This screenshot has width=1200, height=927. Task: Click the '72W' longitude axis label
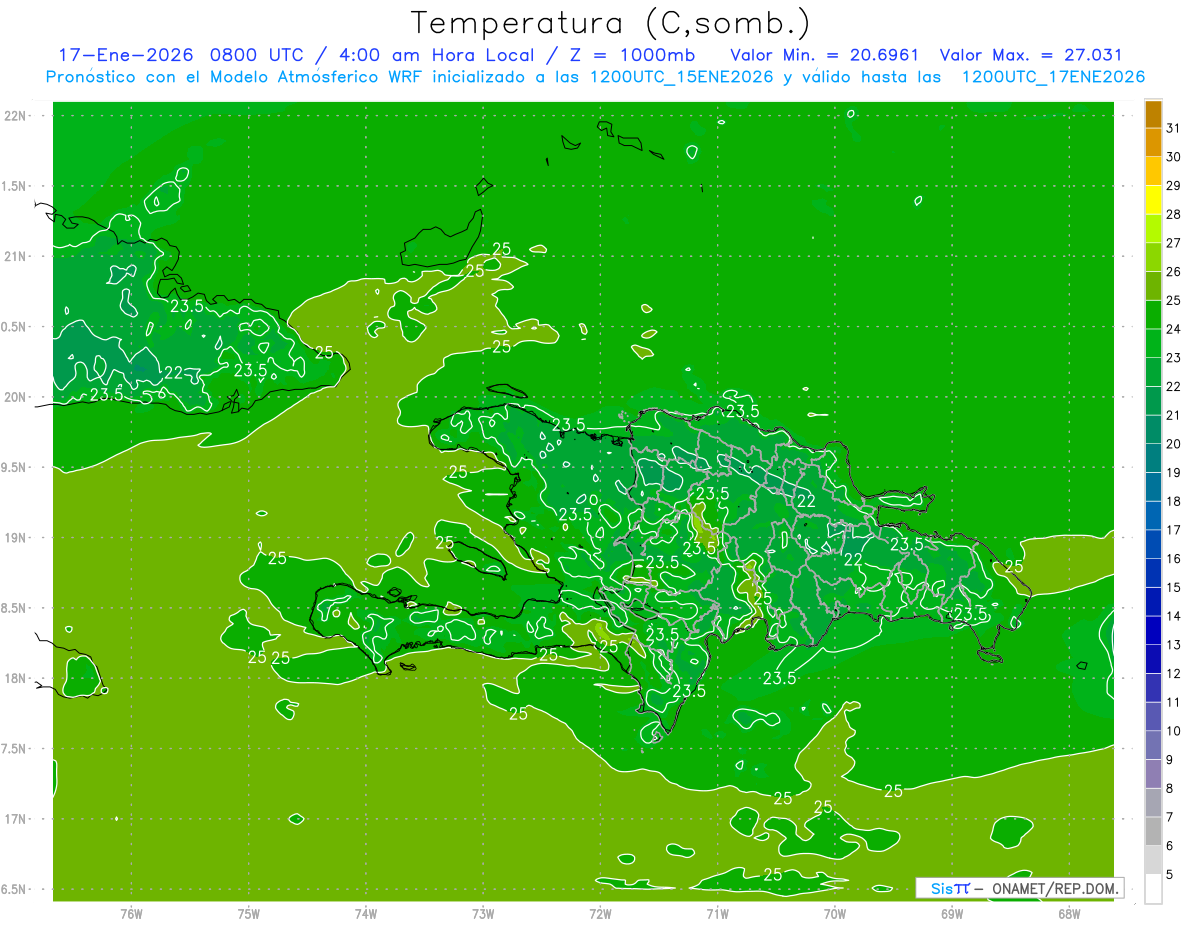coord(600,914)
